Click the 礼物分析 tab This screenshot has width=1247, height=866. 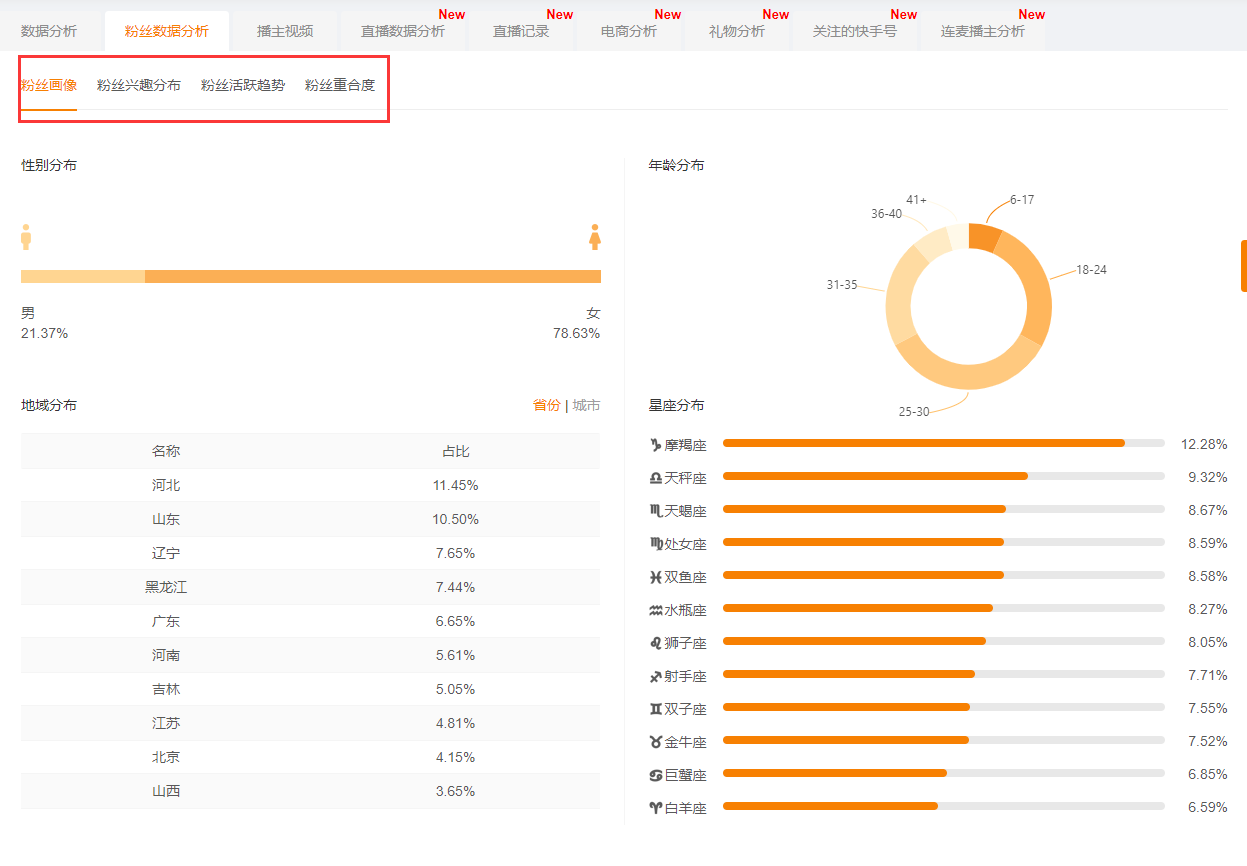[737, 31]
